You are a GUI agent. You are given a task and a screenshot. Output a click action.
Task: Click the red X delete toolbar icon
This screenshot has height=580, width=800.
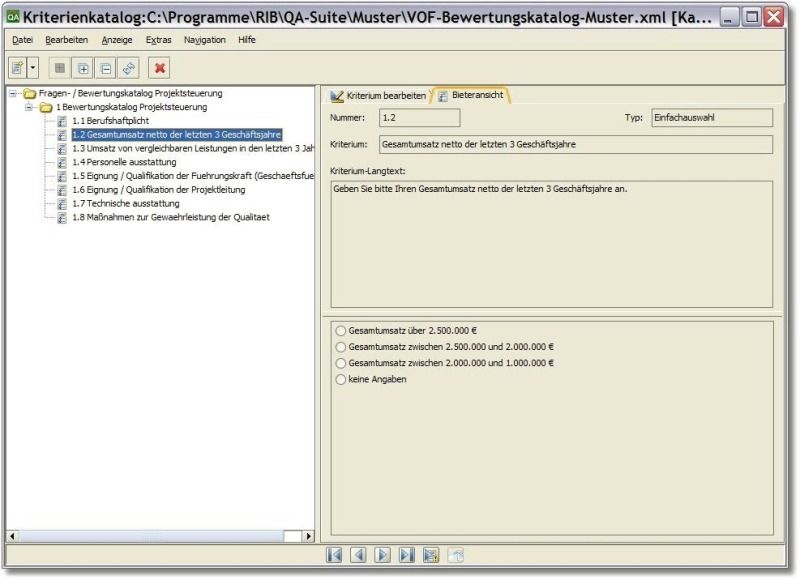coord(160,68)
